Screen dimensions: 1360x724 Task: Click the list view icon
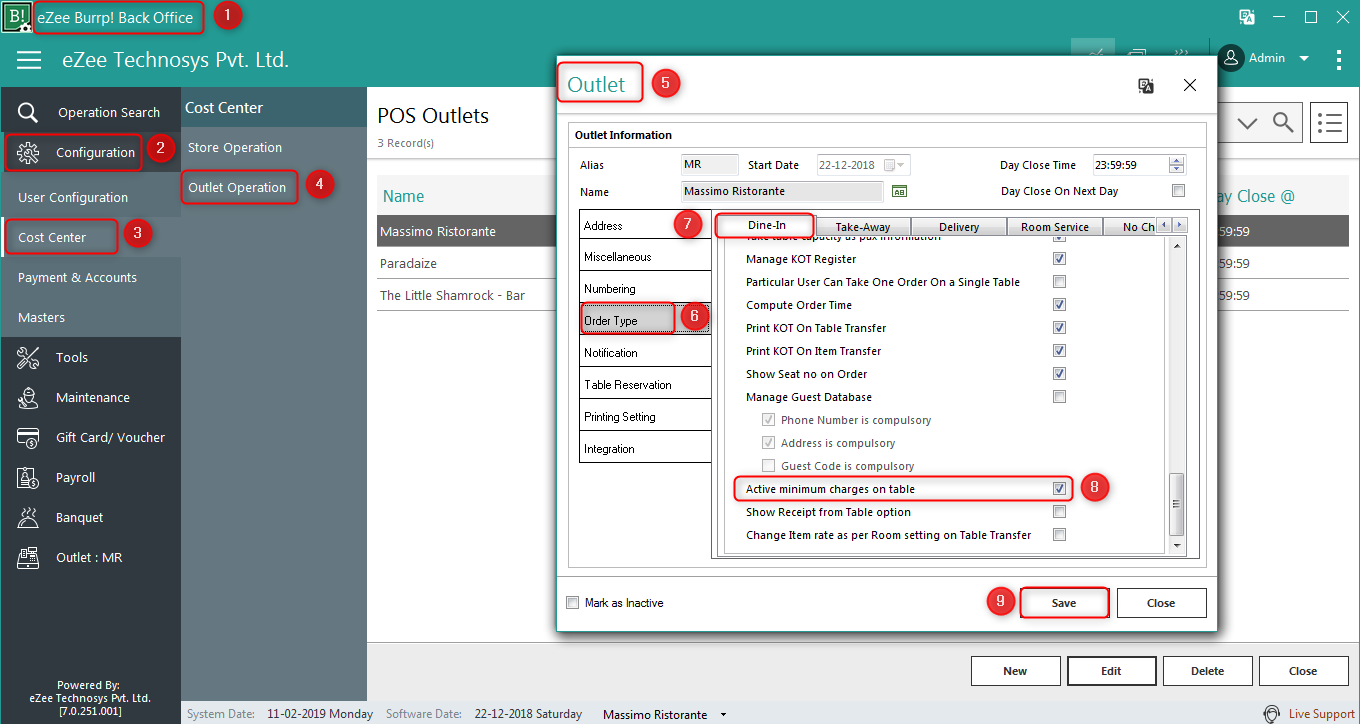click(x=1328, y=123)
